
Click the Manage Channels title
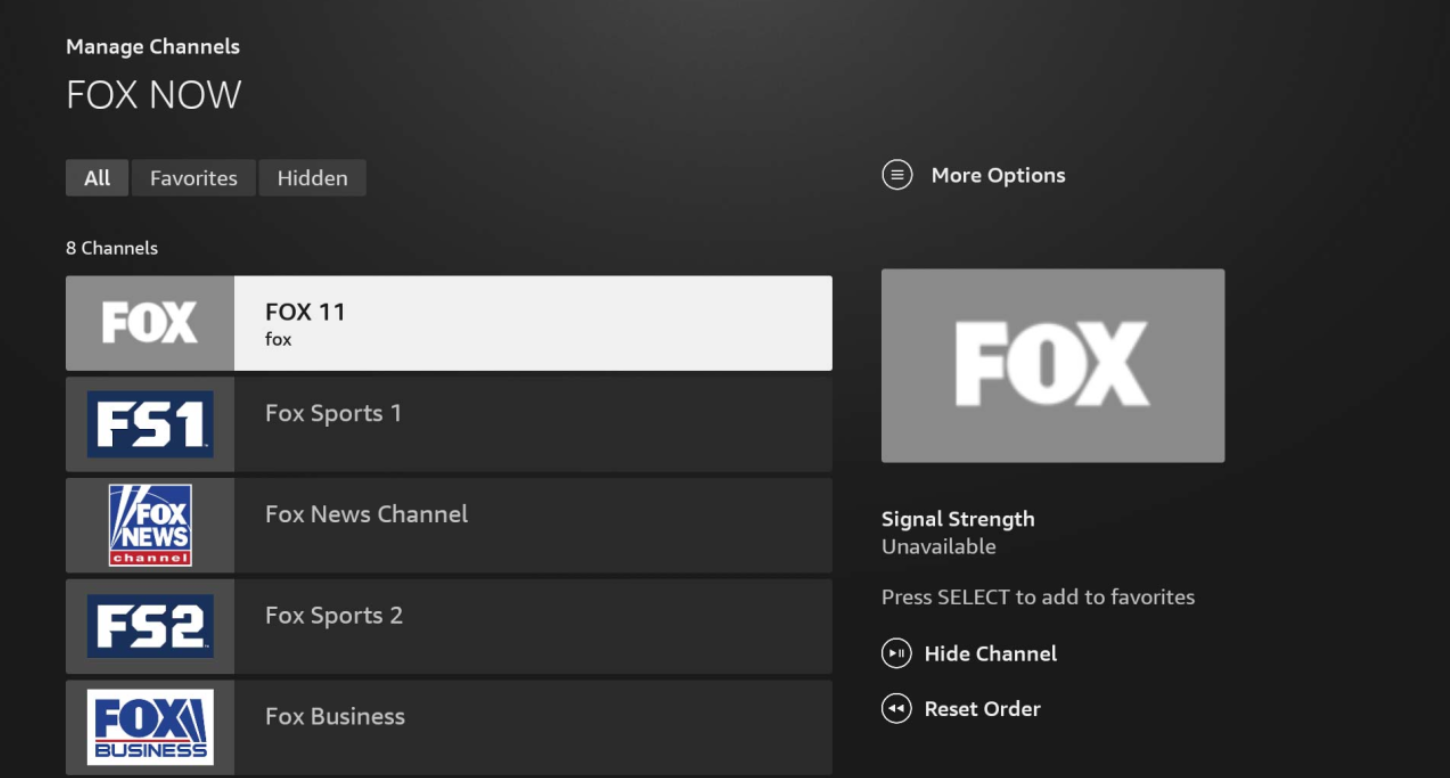153,47
